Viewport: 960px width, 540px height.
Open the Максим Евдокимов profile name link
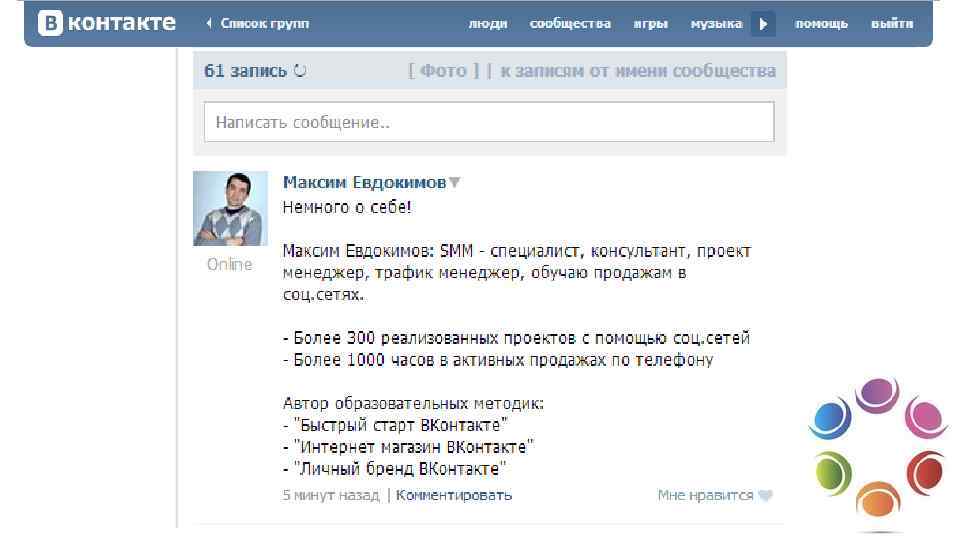364,182
